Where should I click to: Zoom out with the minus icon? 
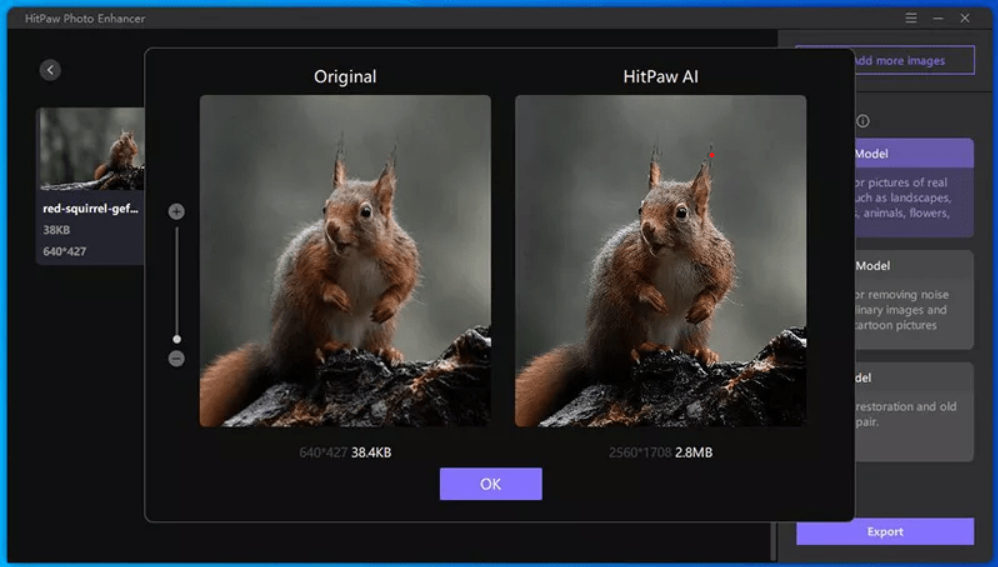(176, 359)
